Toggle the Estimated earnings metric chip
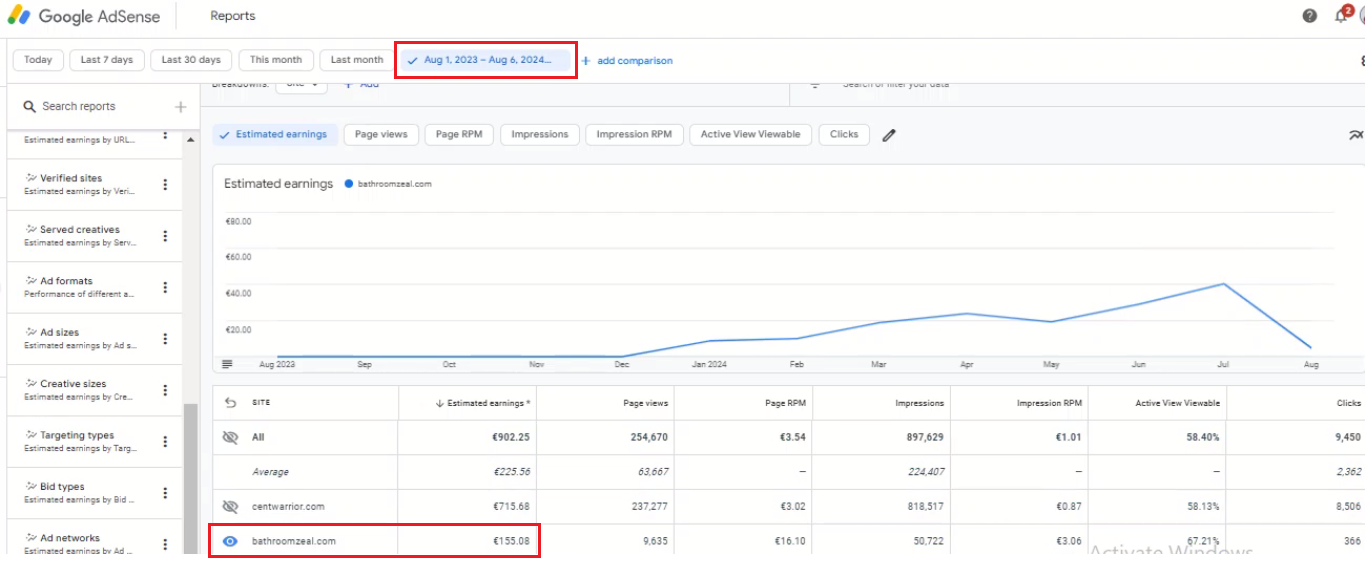The height and width of the screenshot is (568, 1365). [x=274, y=134]
